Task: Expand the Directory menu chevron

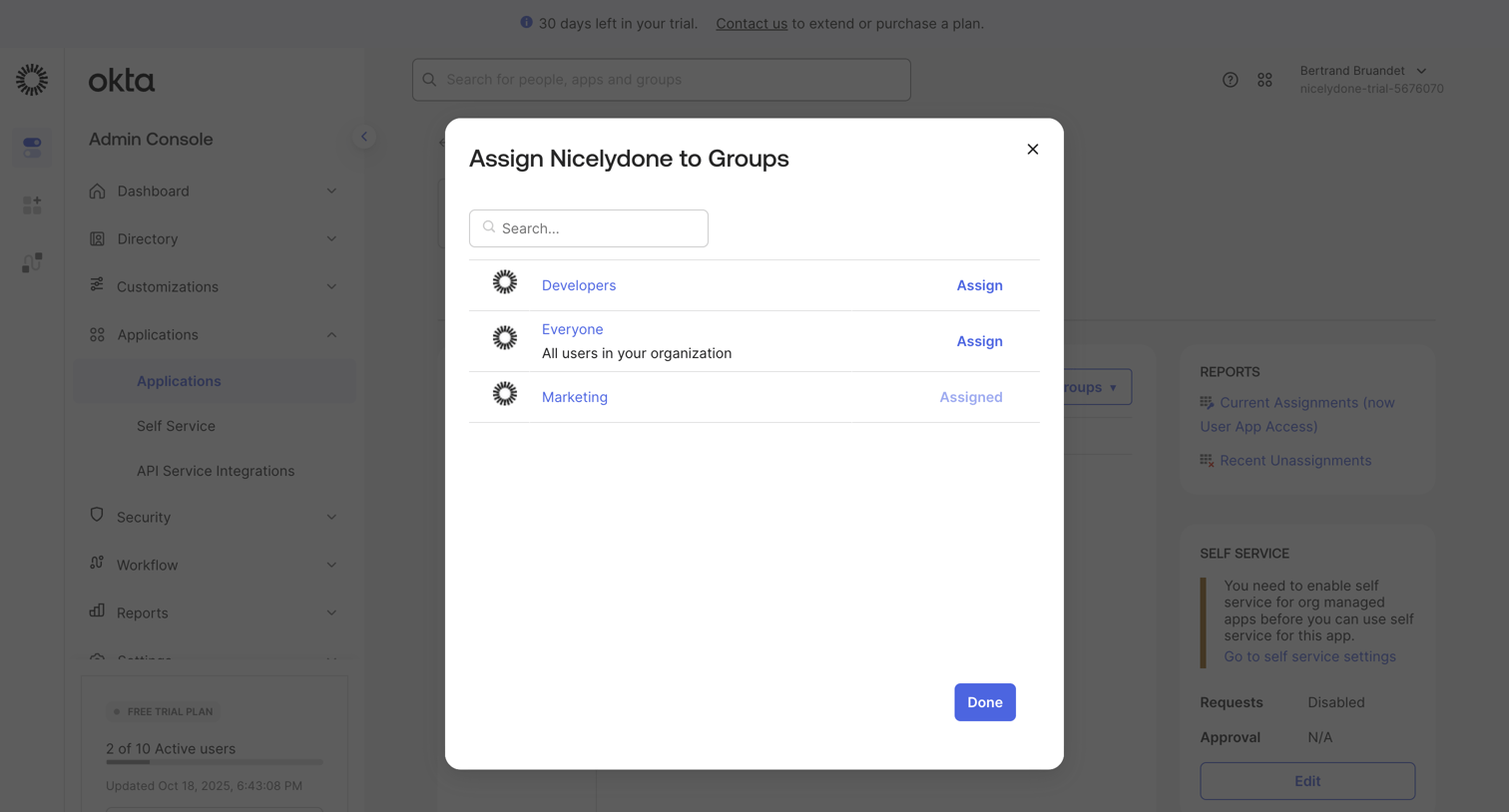Action: tap(331, 238)
